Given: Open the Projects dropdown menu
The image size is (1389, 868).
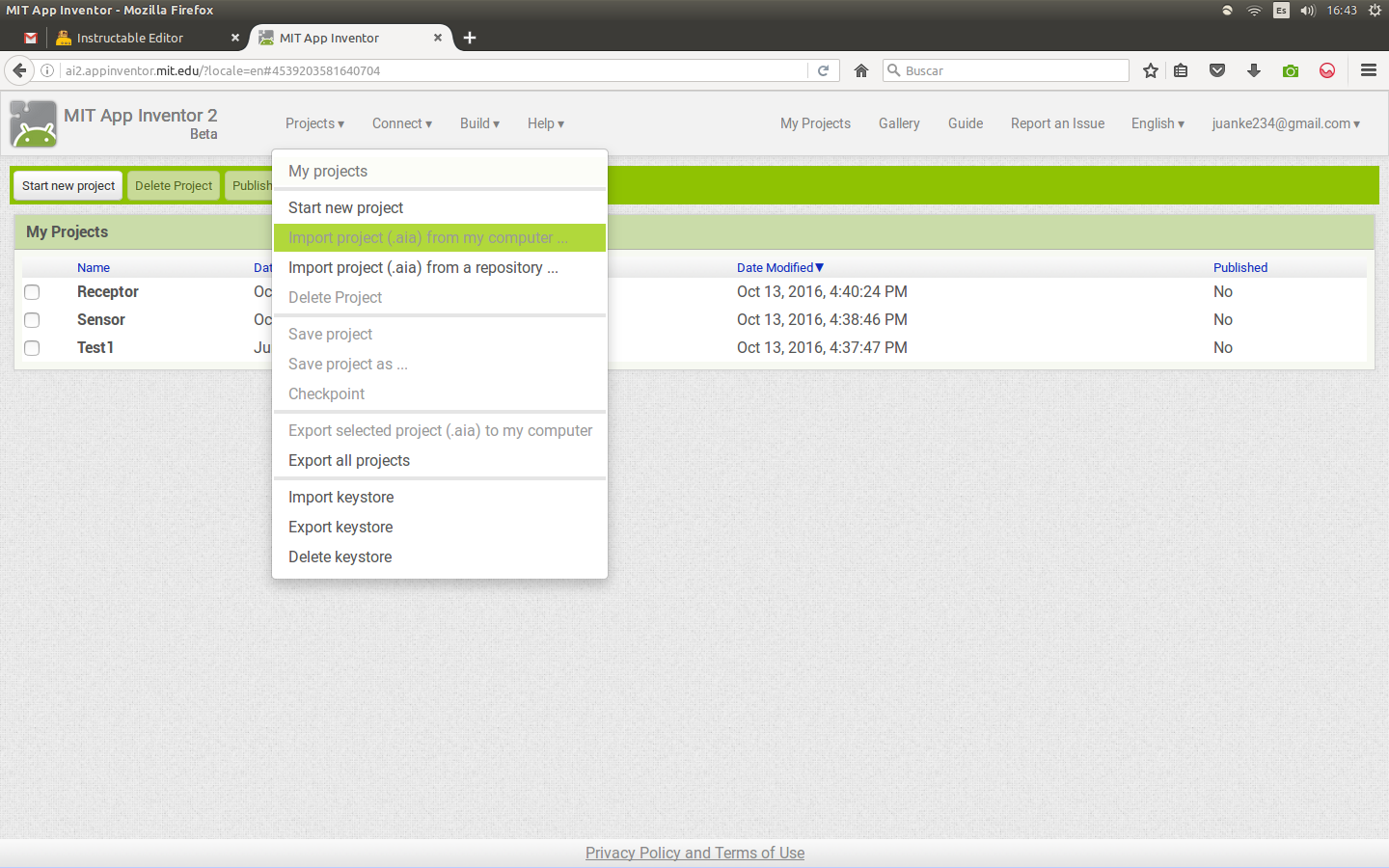Looking at the screenshot, I should pos(314,123).
